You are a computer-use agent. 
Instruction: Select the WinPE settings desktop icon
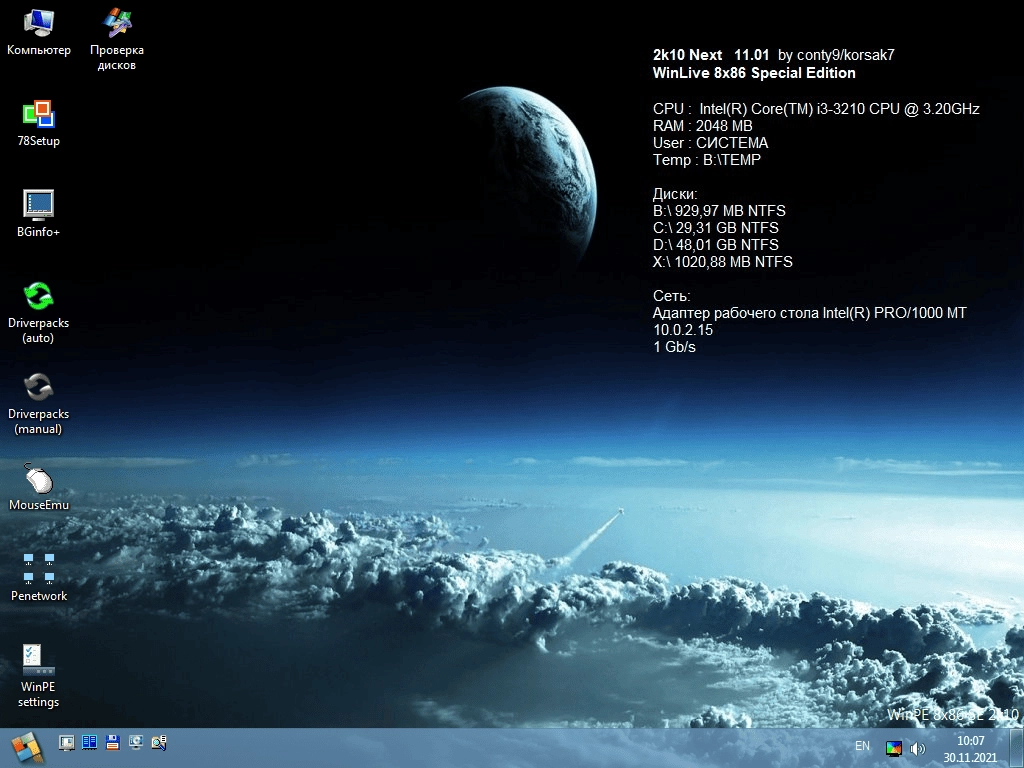39,677
